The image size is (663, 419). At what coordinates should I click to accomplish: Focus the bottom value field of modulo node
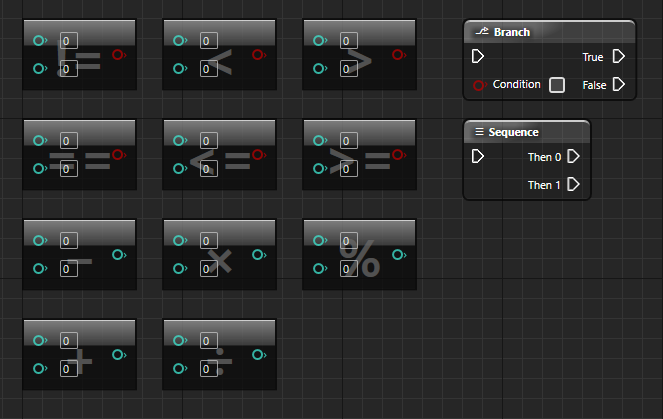pos(348,268)
